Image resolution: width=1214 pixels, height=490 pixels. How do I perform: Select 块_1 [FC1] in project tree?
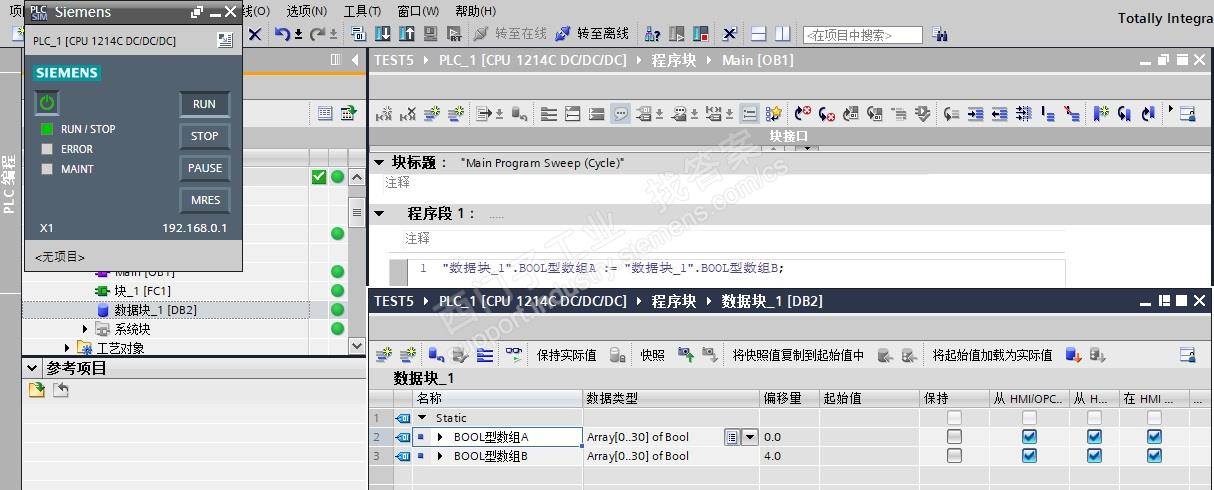tap(142, 290)
